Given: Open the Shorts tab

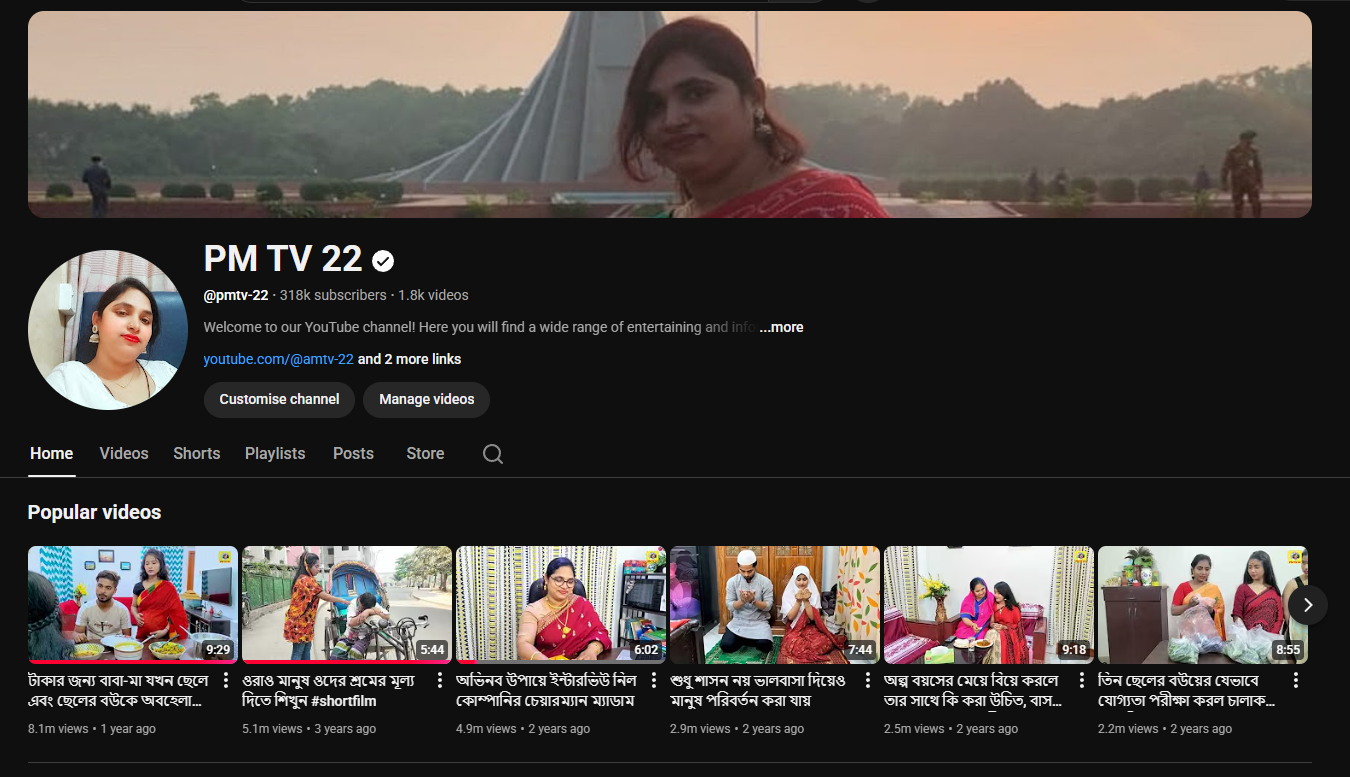Looking at the screenshot, I should (x=196, y=454).
